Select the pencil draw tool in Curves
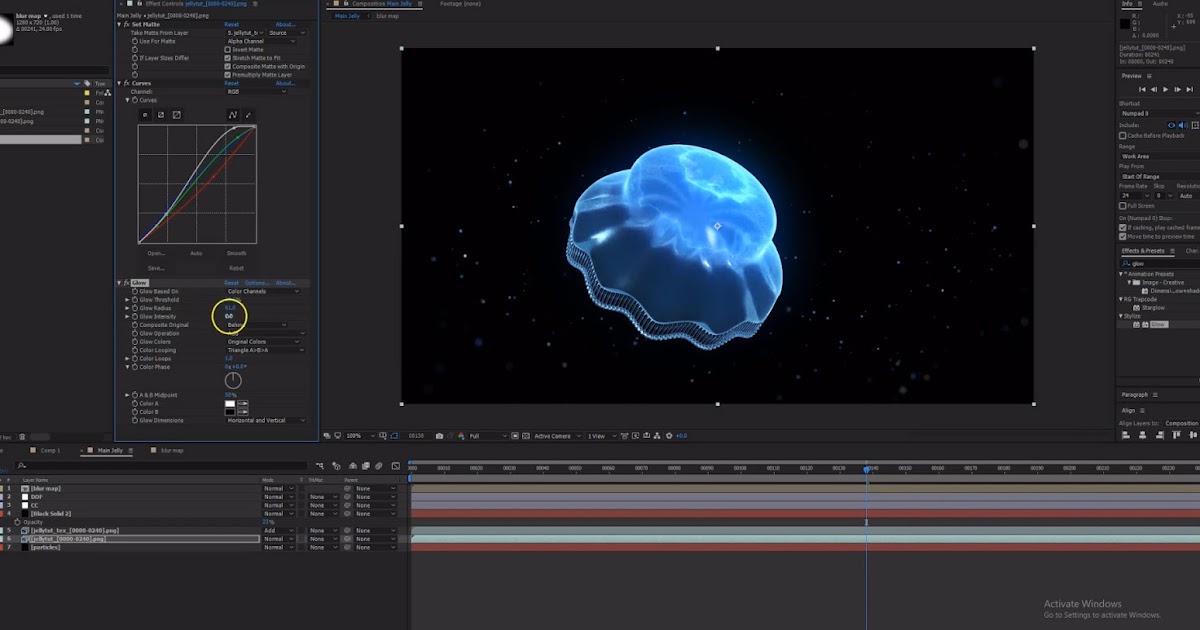Viewport: 1200px width, 630px height. [248, 115]
